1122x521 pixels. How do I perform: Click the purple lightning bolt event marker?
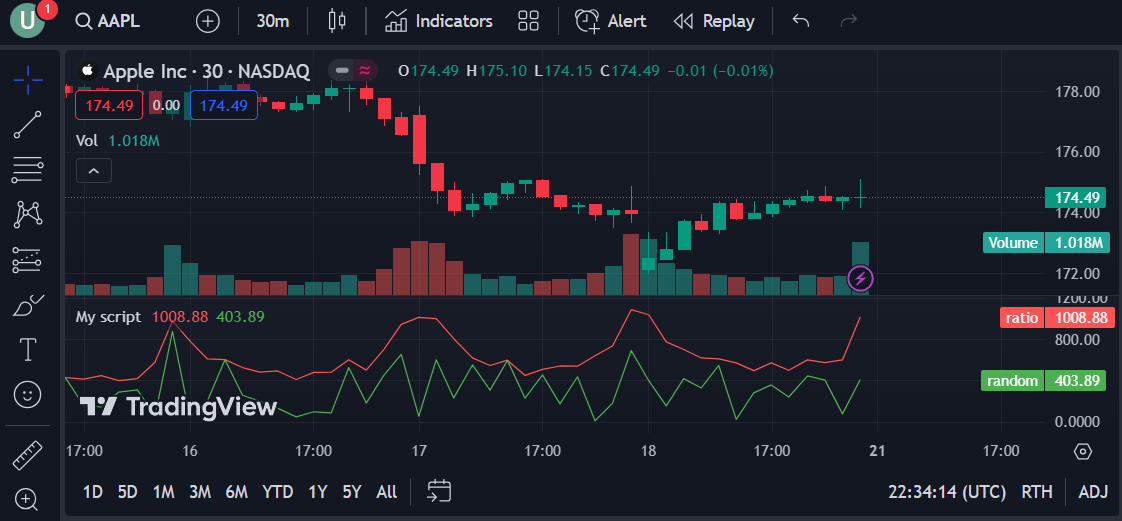[x=860, y=278]
